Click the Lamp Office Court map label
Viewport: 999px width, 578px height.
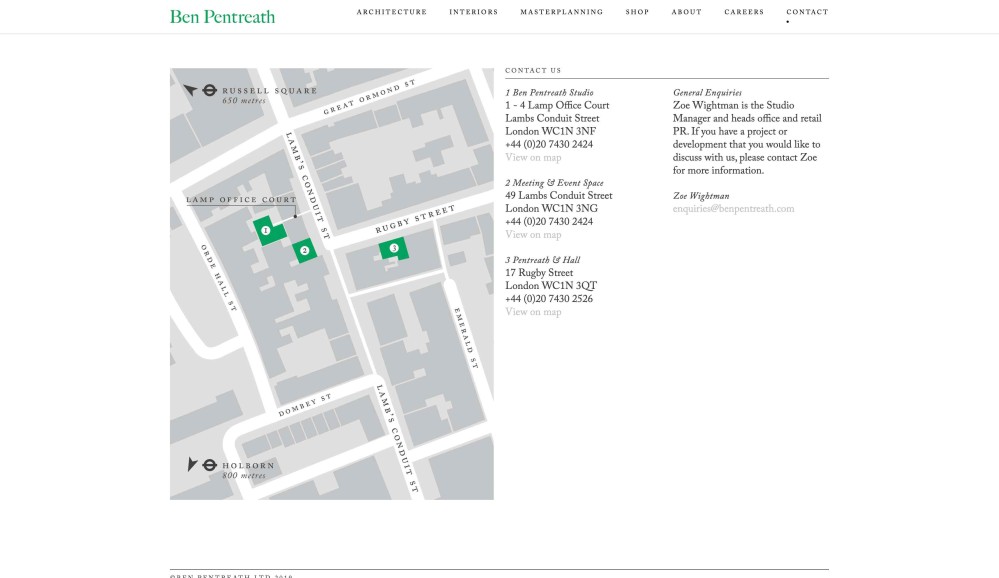(241, 199)
